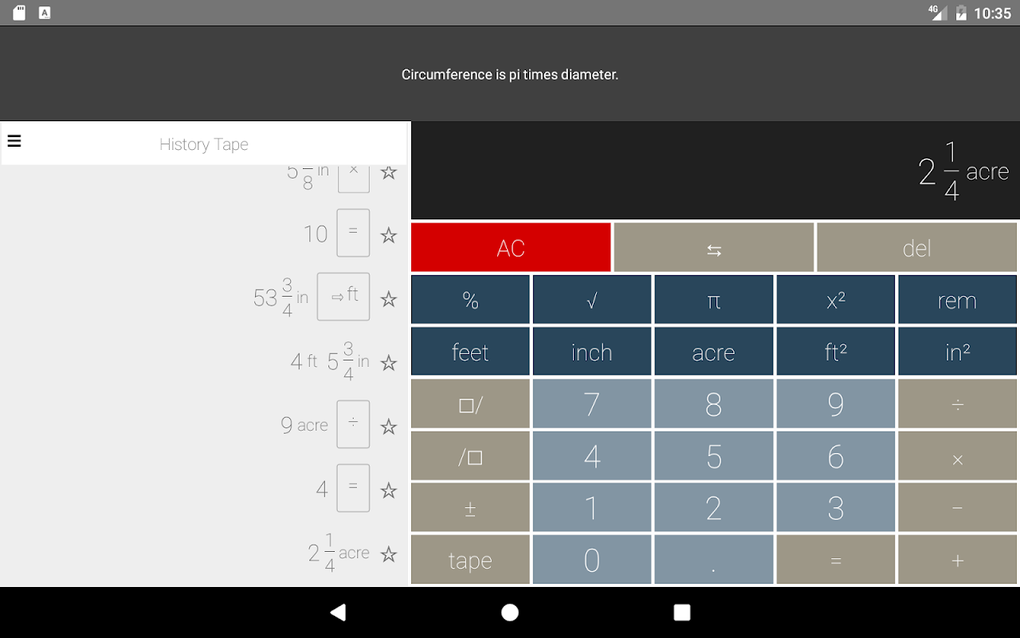
Task: Click the History Tape title
Action: (x=204, y=143)
